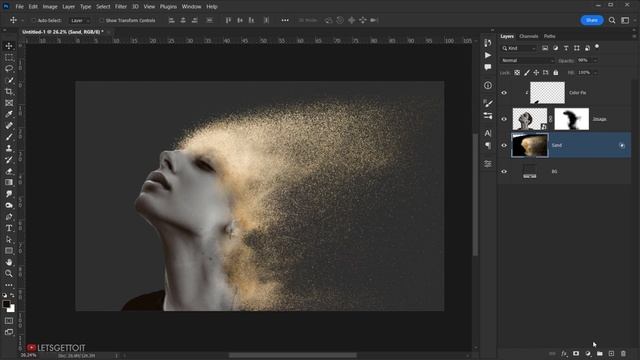Select the Lasso tool

[x=9, y=69]
